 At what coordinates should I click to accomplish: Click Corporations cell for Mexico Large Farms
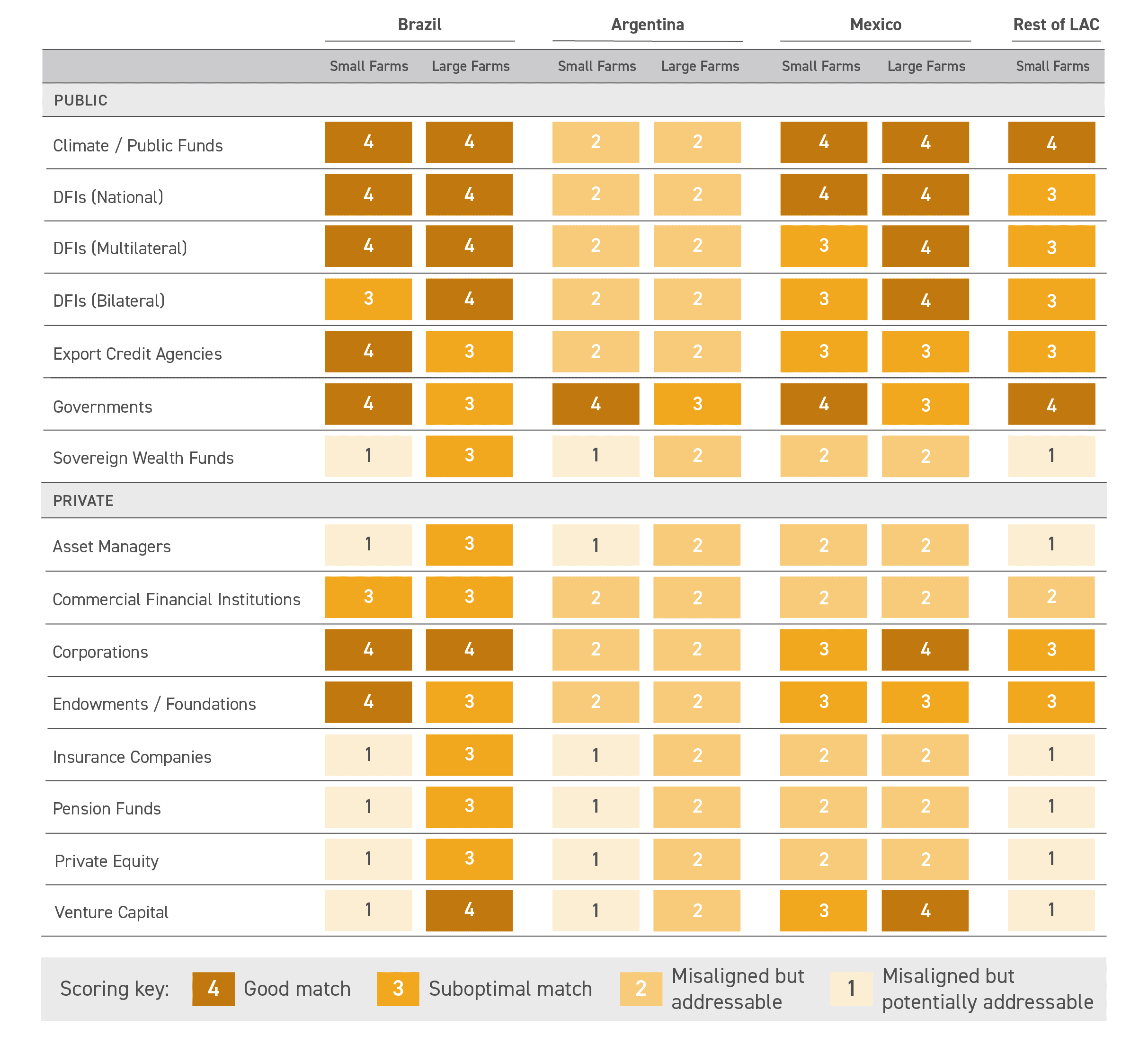coord(925,649)
